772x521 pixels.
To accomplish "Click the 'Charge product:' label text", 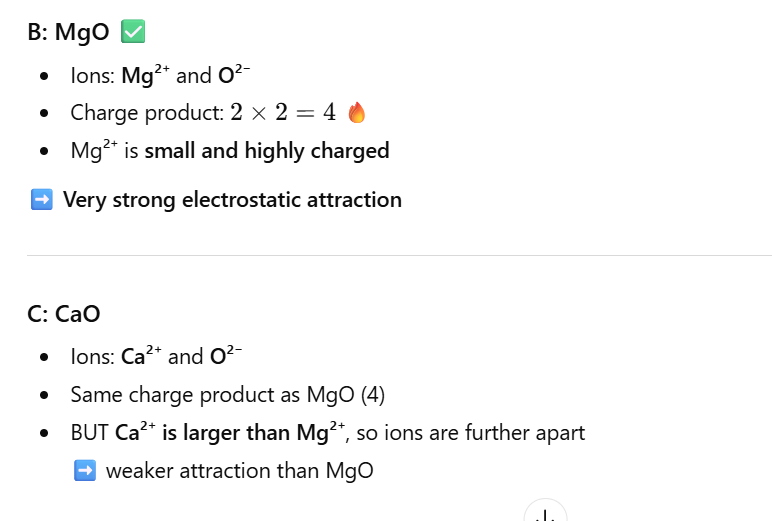I will 147,113.
